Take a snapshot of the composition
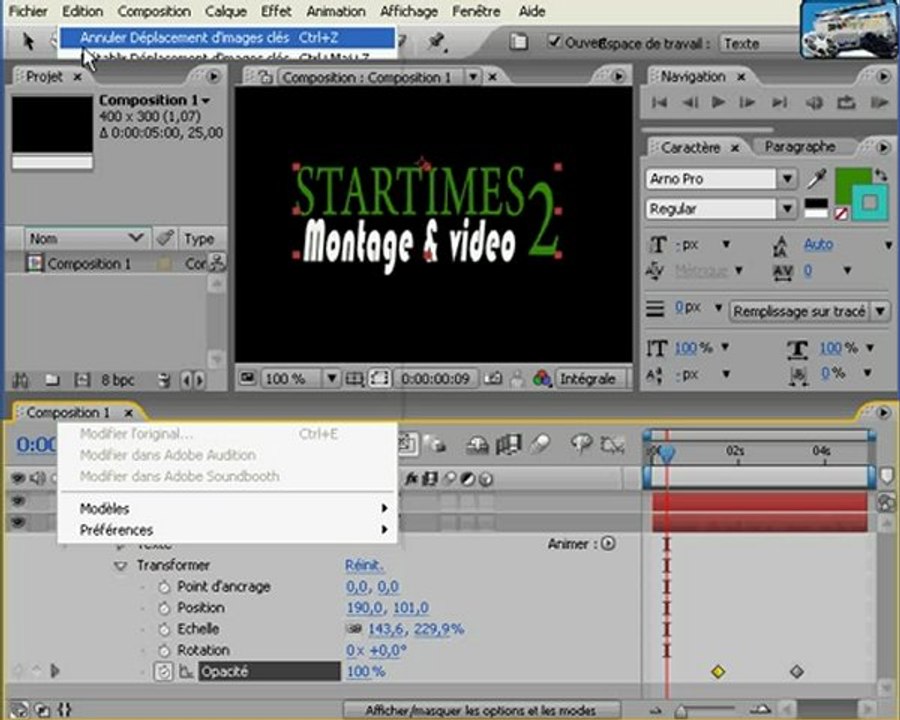This screenshot has height=720, width=900. pos(492,379)
